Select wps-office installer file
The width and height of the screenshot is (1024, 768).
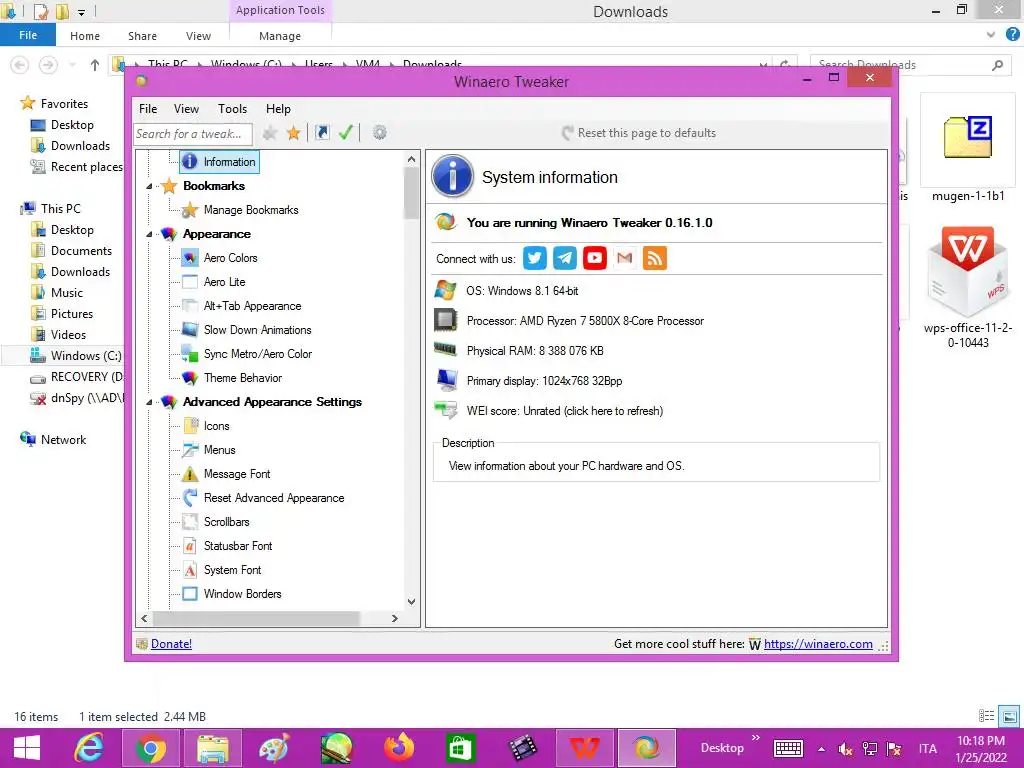tap(968, 287)
